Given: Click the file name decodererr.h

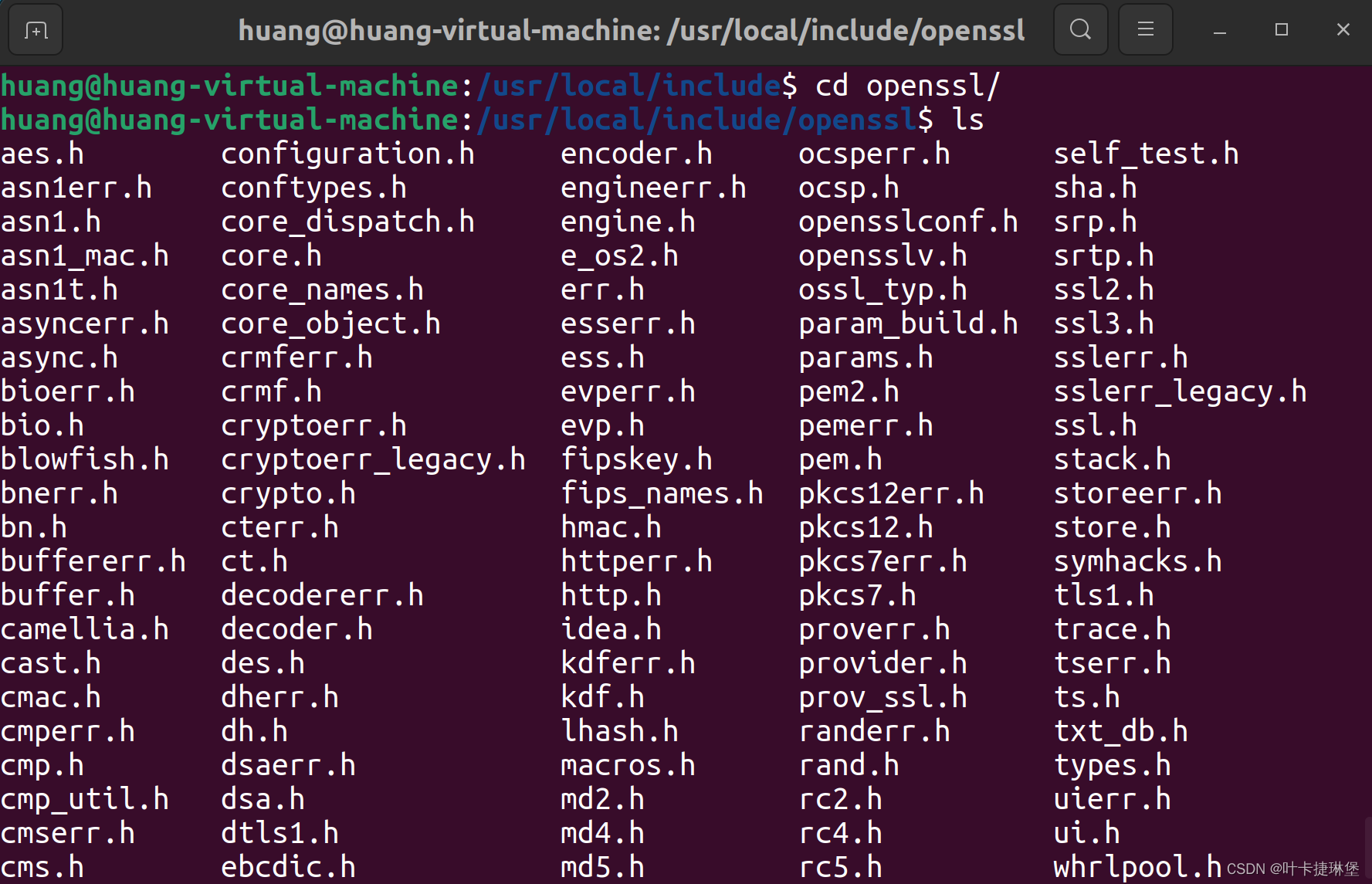Looking at the screenshot, I should (323, 595).
